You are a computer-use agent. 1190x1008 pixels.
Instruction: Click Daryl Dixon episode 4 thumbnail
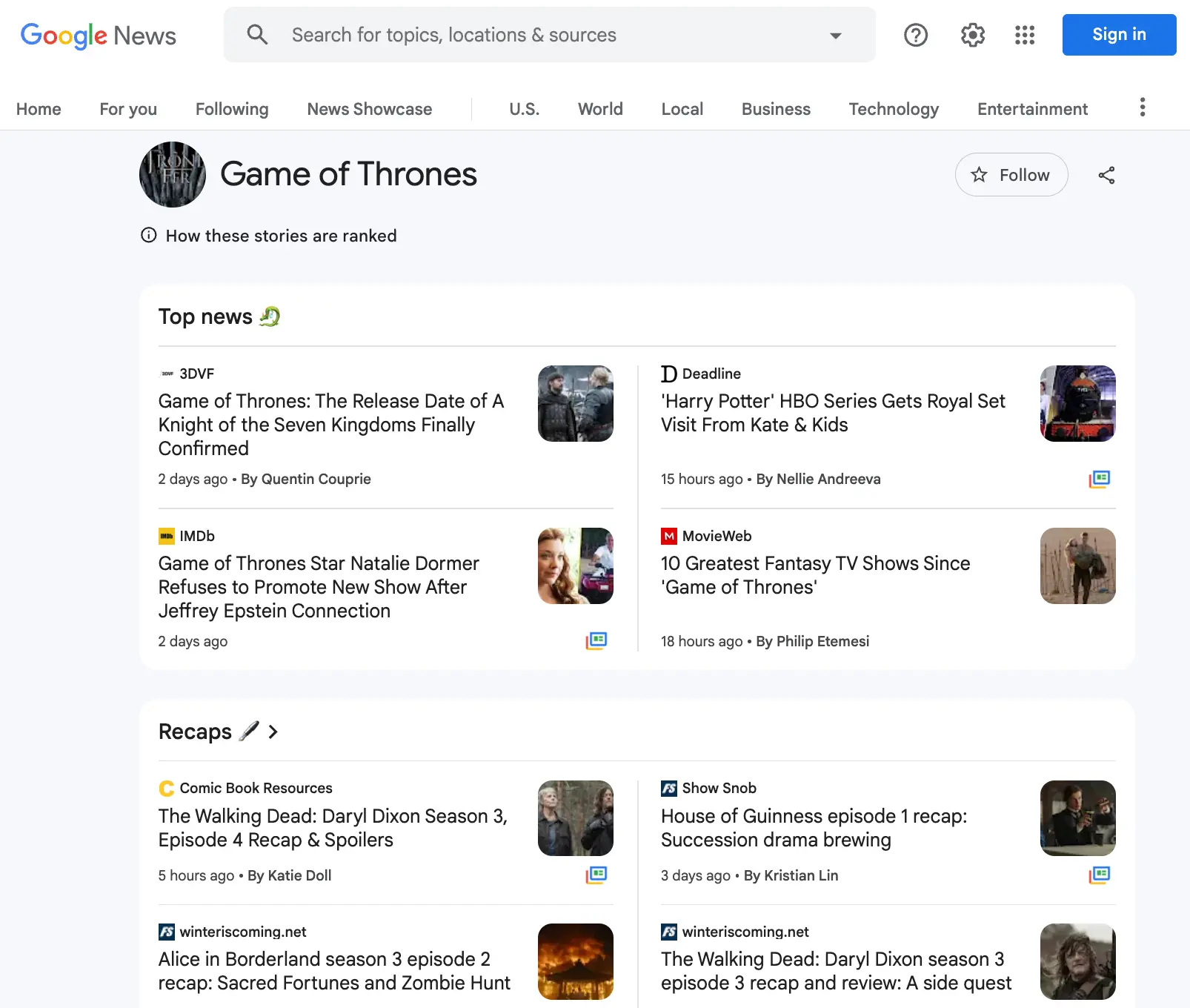click(x=576, y=818)
